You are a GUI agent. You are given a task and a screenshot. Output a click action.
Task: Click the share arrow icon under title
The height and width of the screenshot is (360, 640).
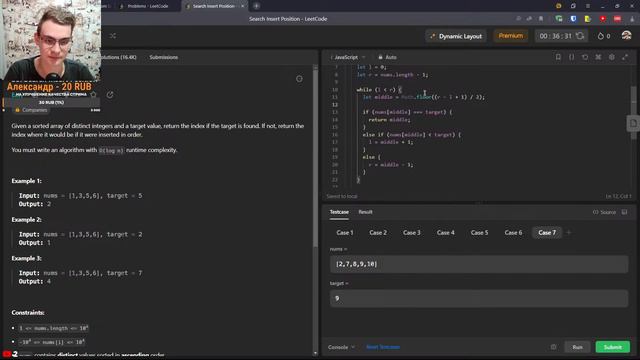[x=110, y=95]
